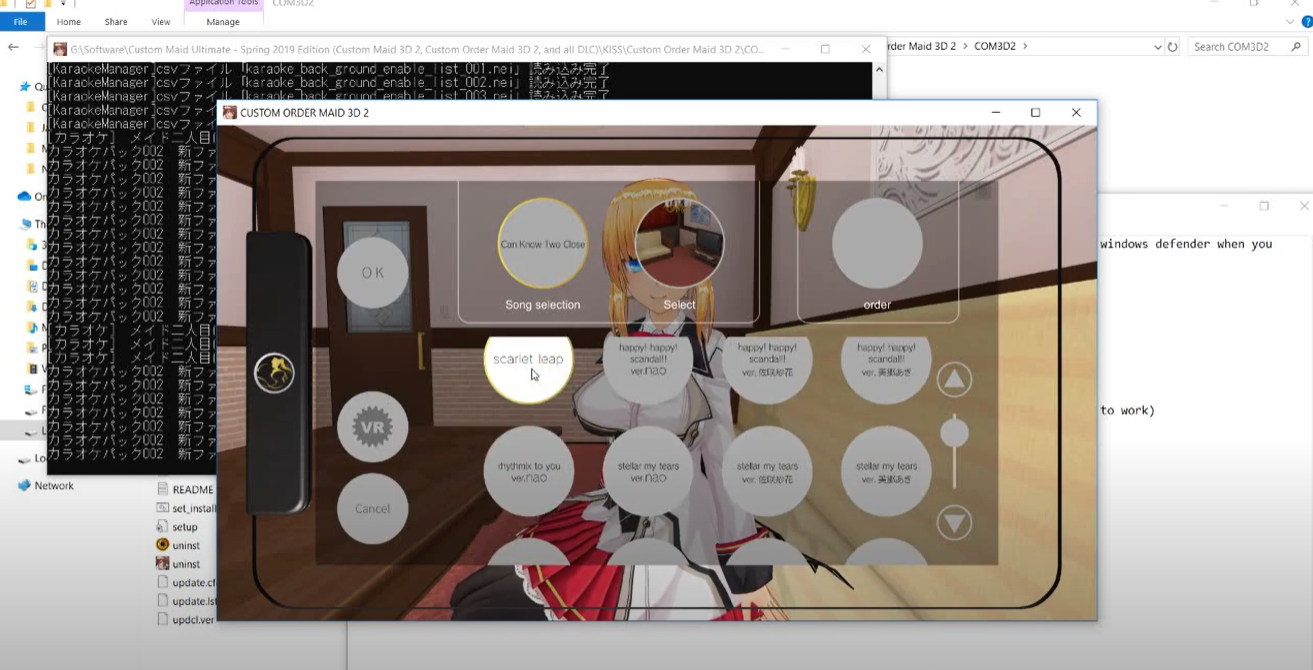
Task: Click the setup file's icon
Action: [x=163, y=527]
